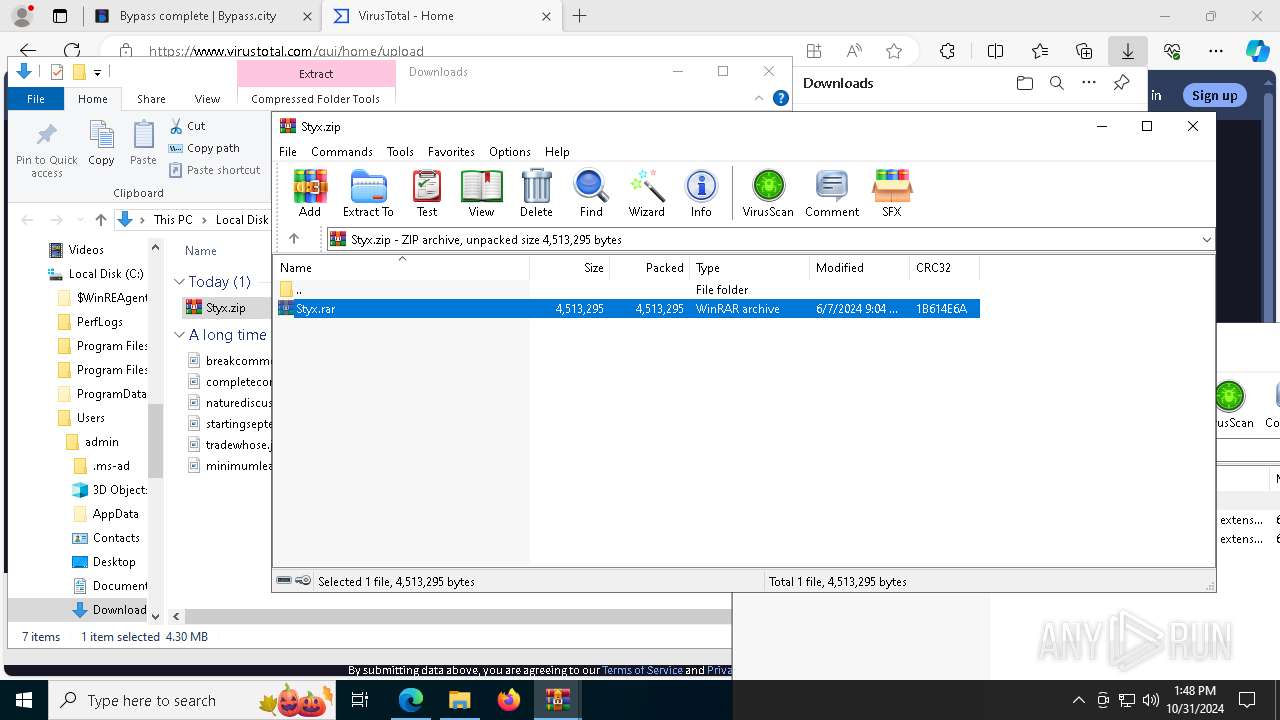The height and width of the screenshot is (720, 1280).
Task: Open downloads folder icon in Downloads panel
Action: pos(1024,83)
